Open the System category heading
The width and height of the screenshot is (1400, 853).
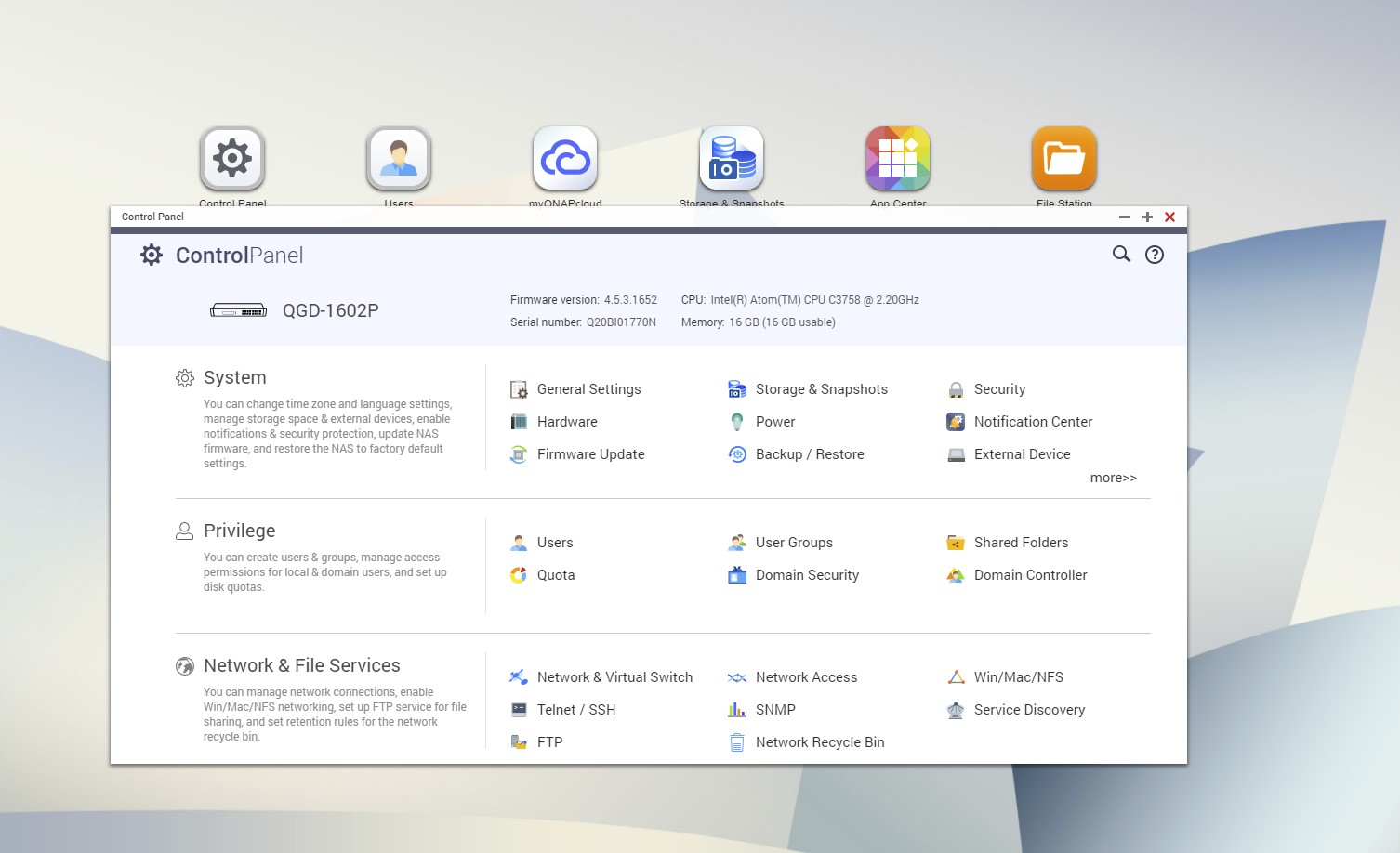coord(234,377)
